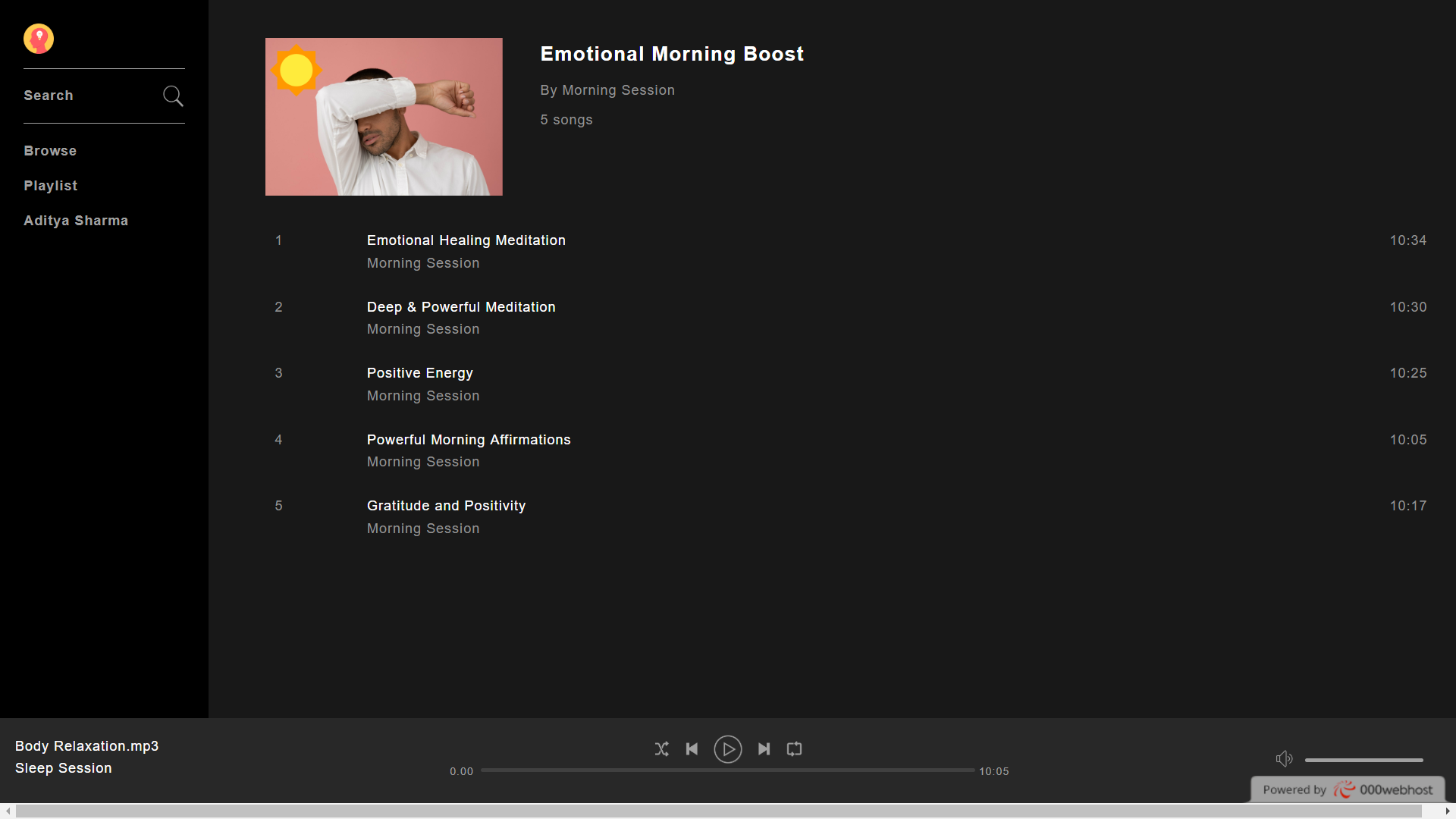This screenshot has width=1456, height=819.
Task: Click the playlist album artwork
Action: 384,117
